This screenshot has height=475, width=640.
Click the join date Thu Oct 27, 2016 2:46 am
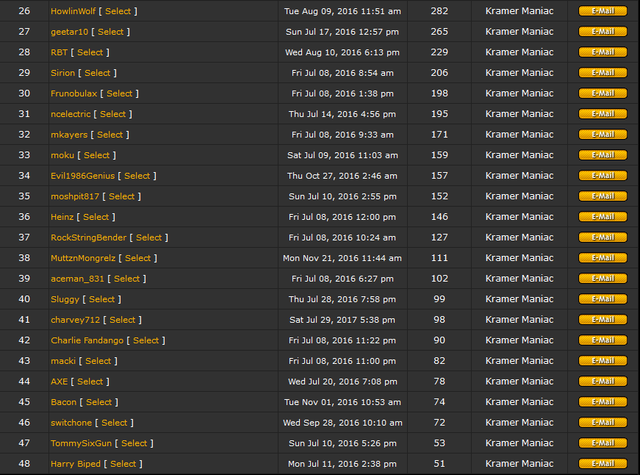(342, 176)
